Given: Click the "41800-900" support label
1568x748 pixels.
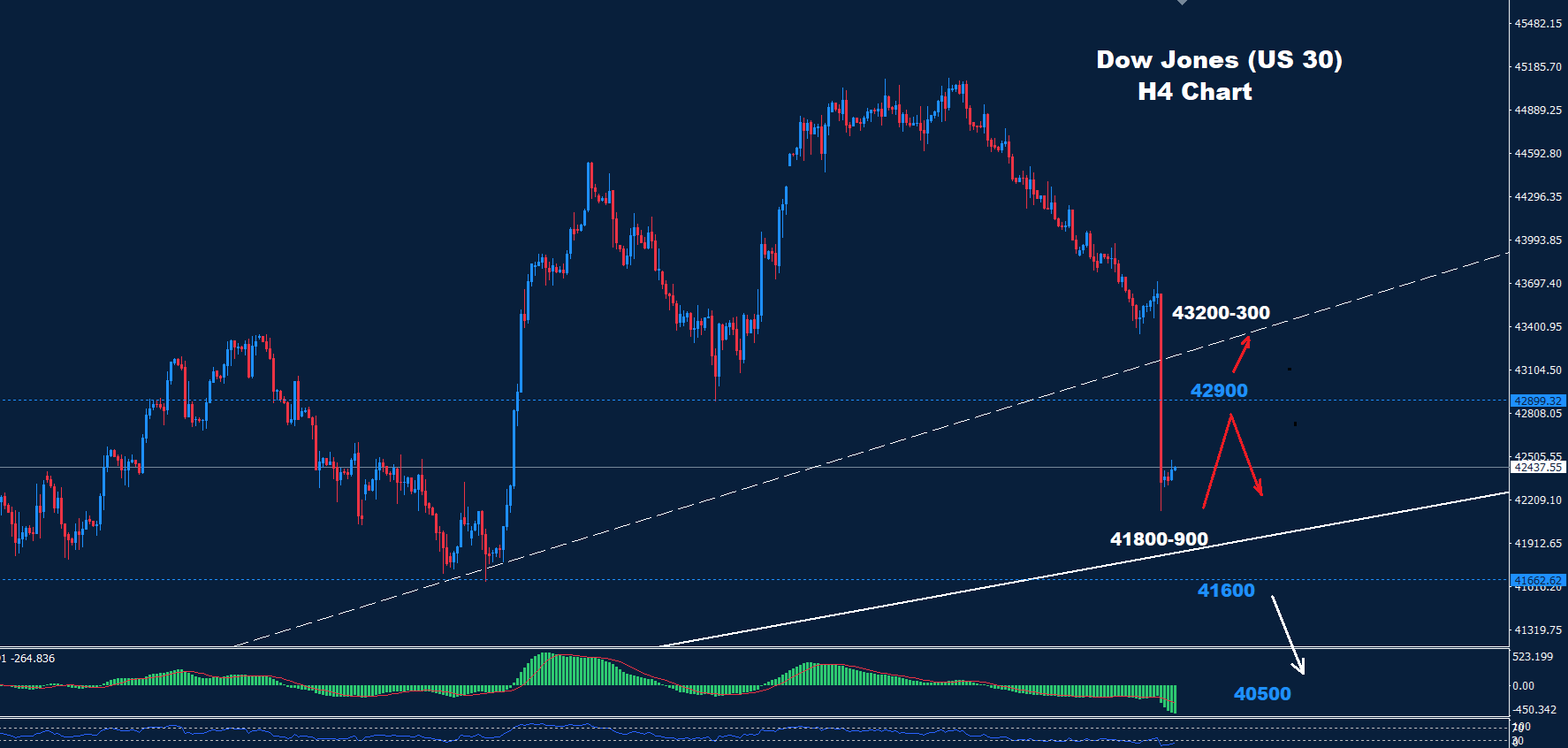Looking at the screenshot, I should tap(1159, 539).
